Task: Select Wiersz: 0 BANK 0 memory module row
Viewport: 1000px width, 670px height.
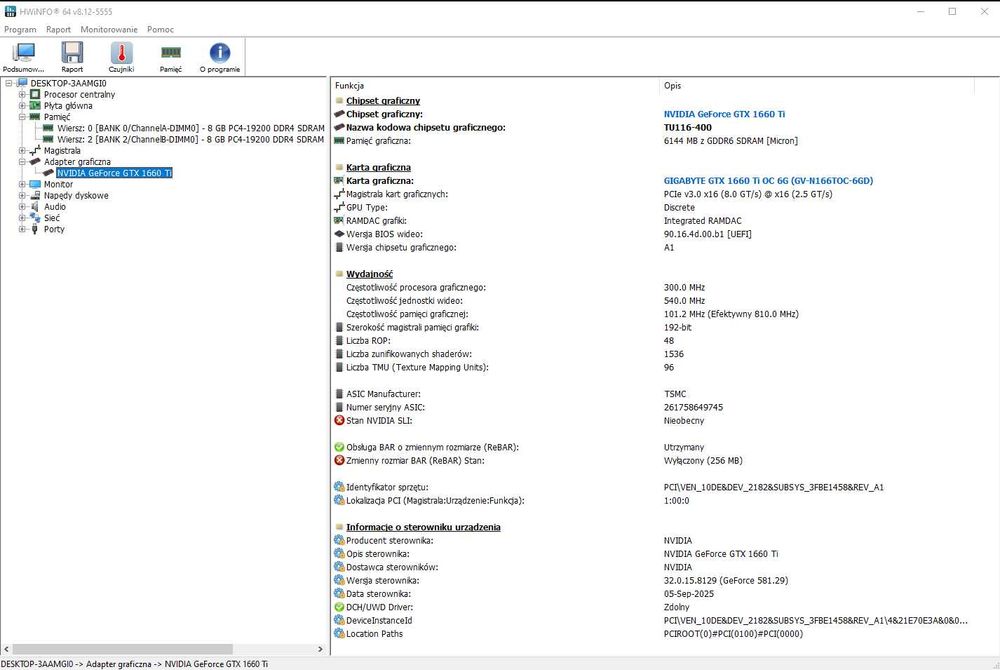Action: (x=191, y=128)
